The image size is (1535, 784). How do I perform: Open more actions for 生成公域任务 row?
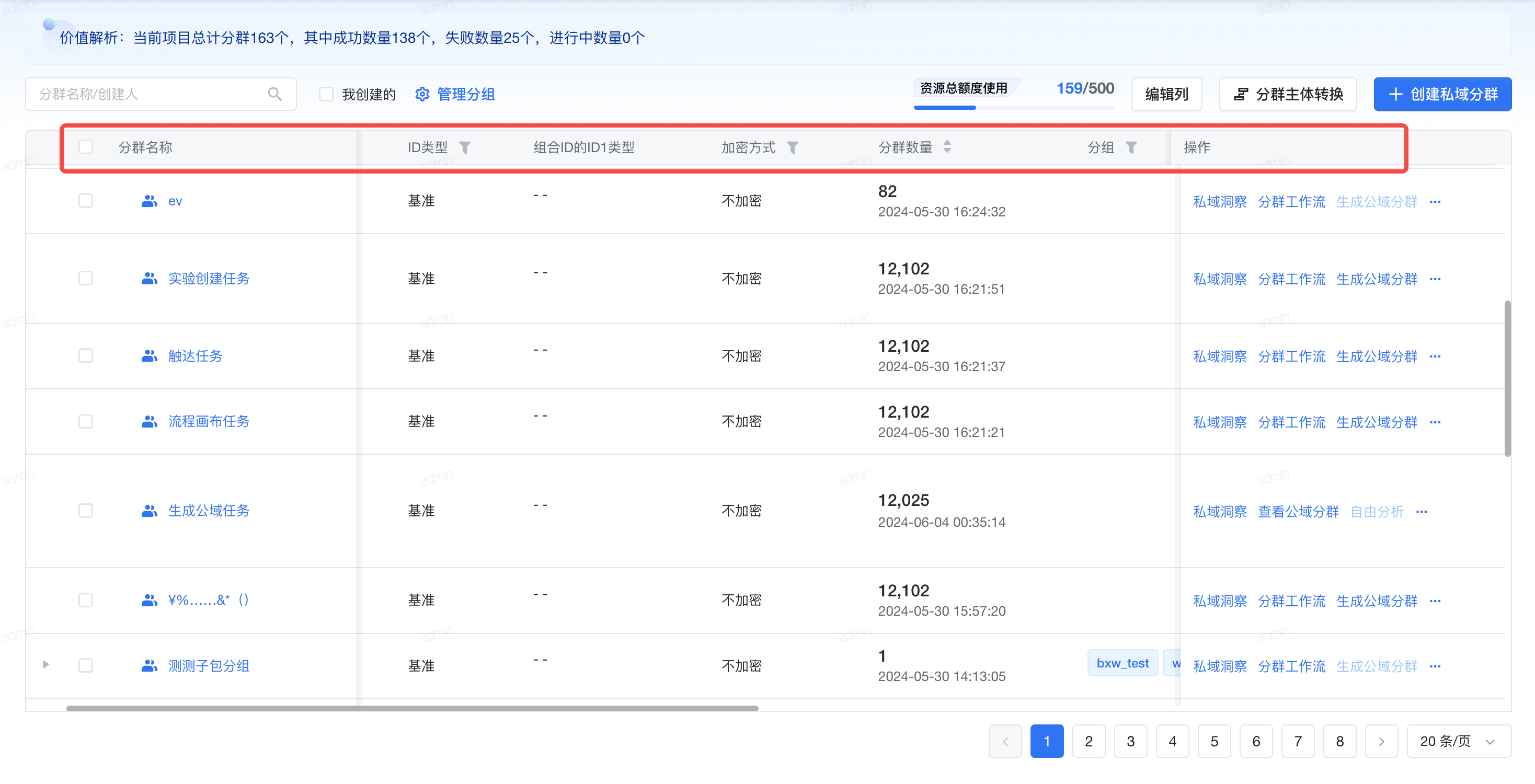[x=1421, y=512]
